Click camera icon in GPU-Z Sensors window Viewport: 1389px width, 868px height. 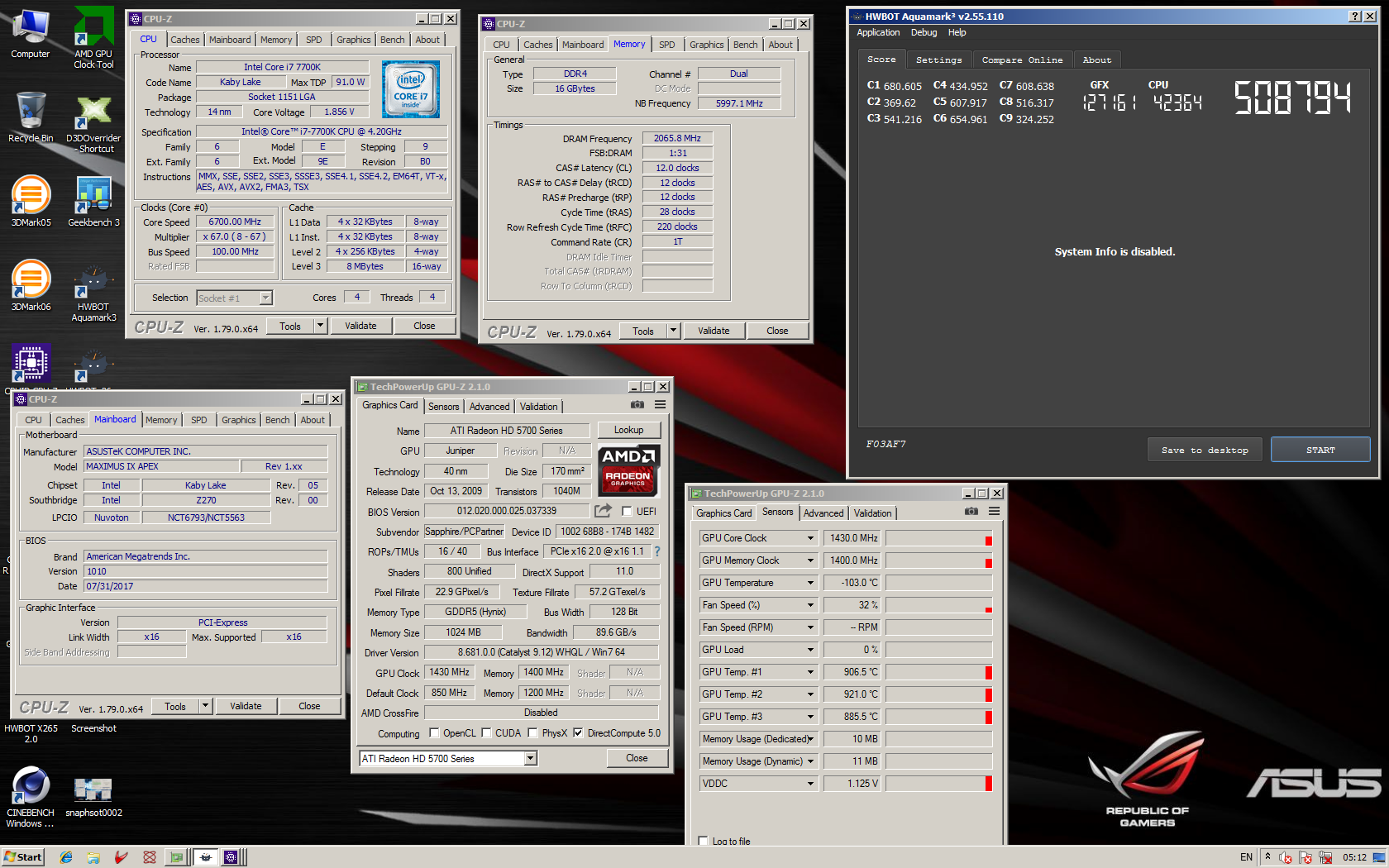tap(971, 512)
